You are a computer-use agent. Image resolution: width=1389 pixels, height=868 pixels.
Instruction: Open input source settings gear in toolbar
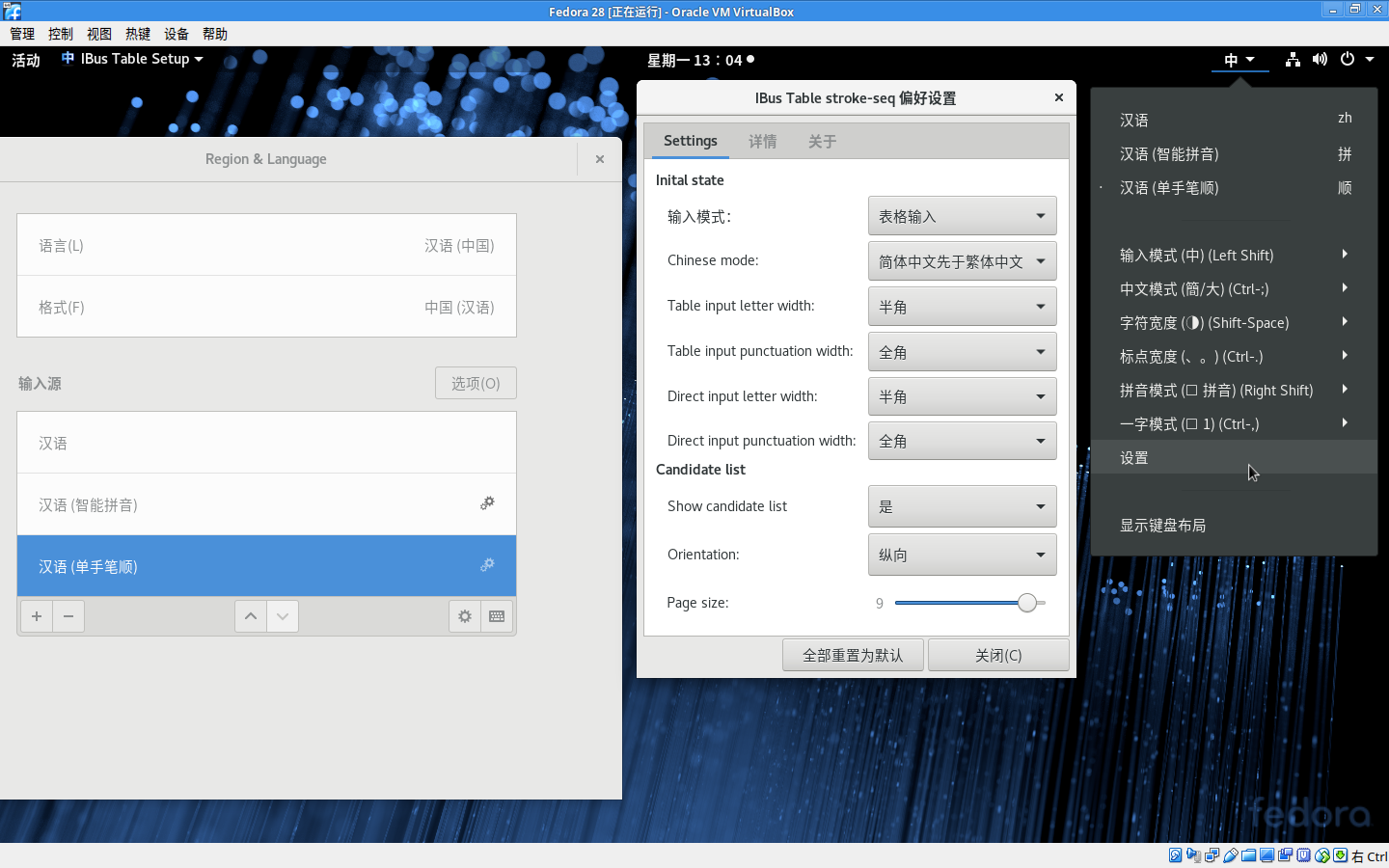pyautogui.click(x=465, y=616)
